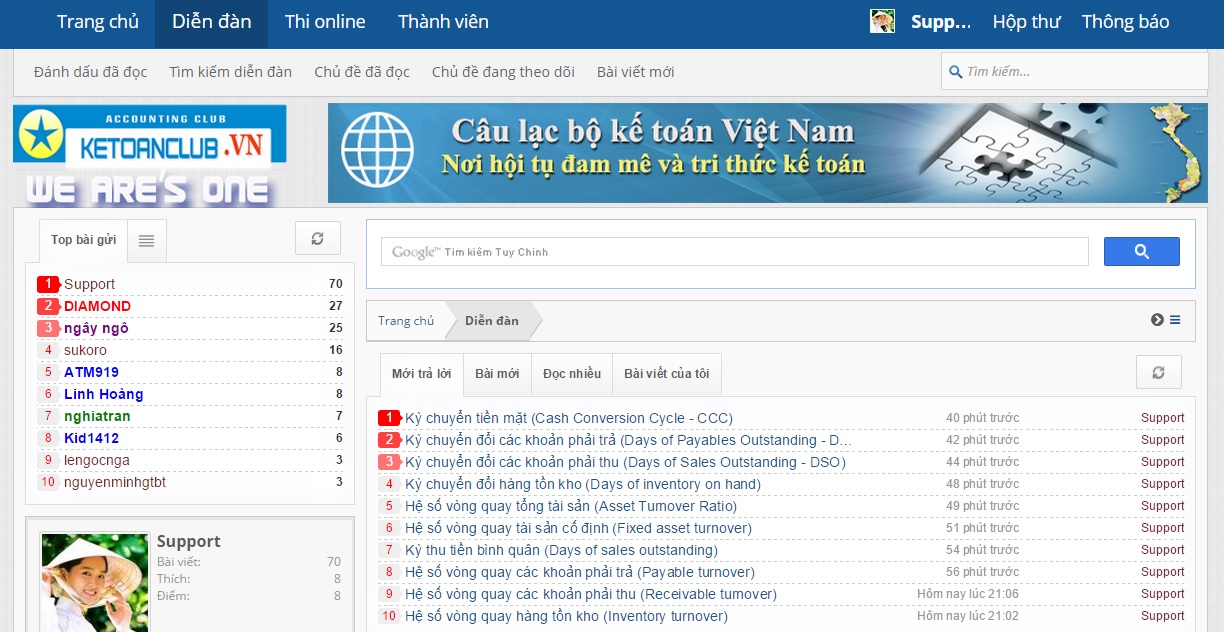Click refresh icon in Top bài gửi panel
Image resolution: width=1224 pixels, height=632 pixels.
click(x=317, y=239)
